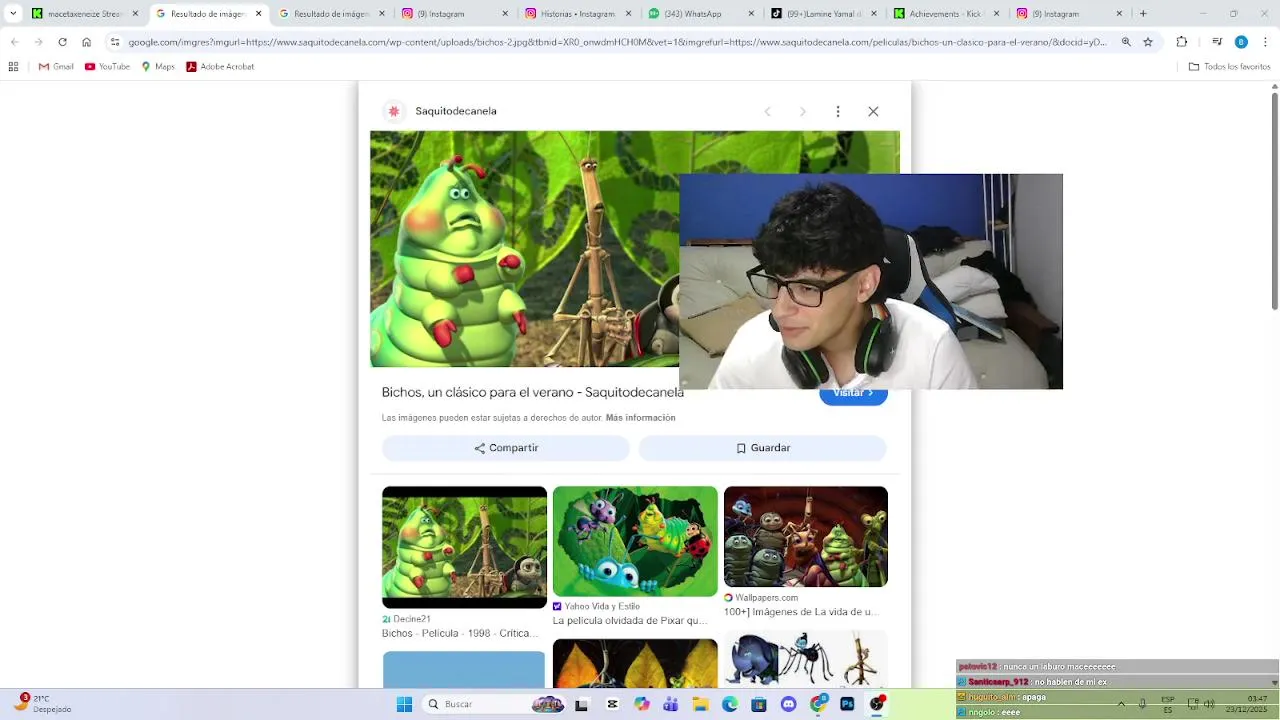Click the zoom magnifier icon in address bar
Image resolution: width=1280 pixels, height=720 pixels.
click(1126, 42)
